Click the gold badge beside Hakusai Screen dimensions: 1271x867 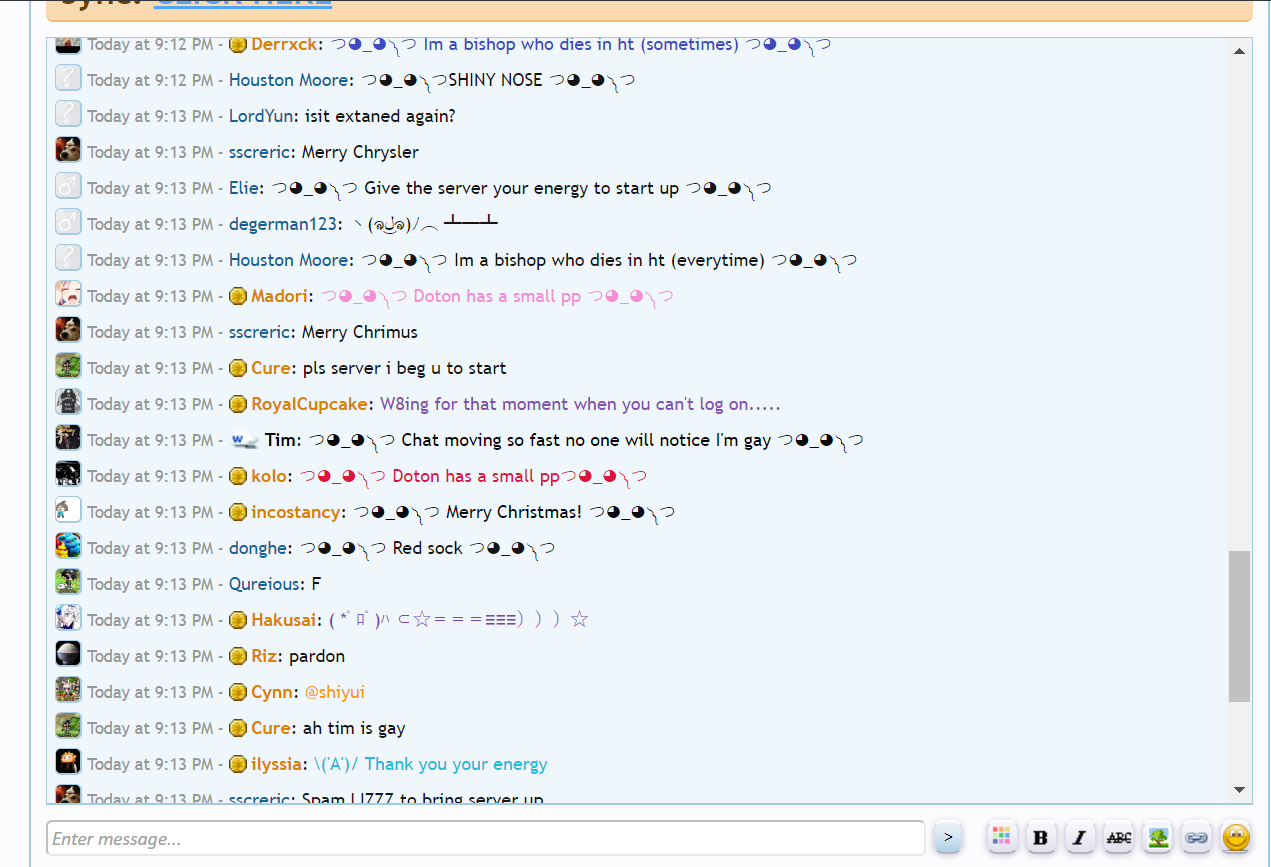pyautogui.click(x=238, y=620)
